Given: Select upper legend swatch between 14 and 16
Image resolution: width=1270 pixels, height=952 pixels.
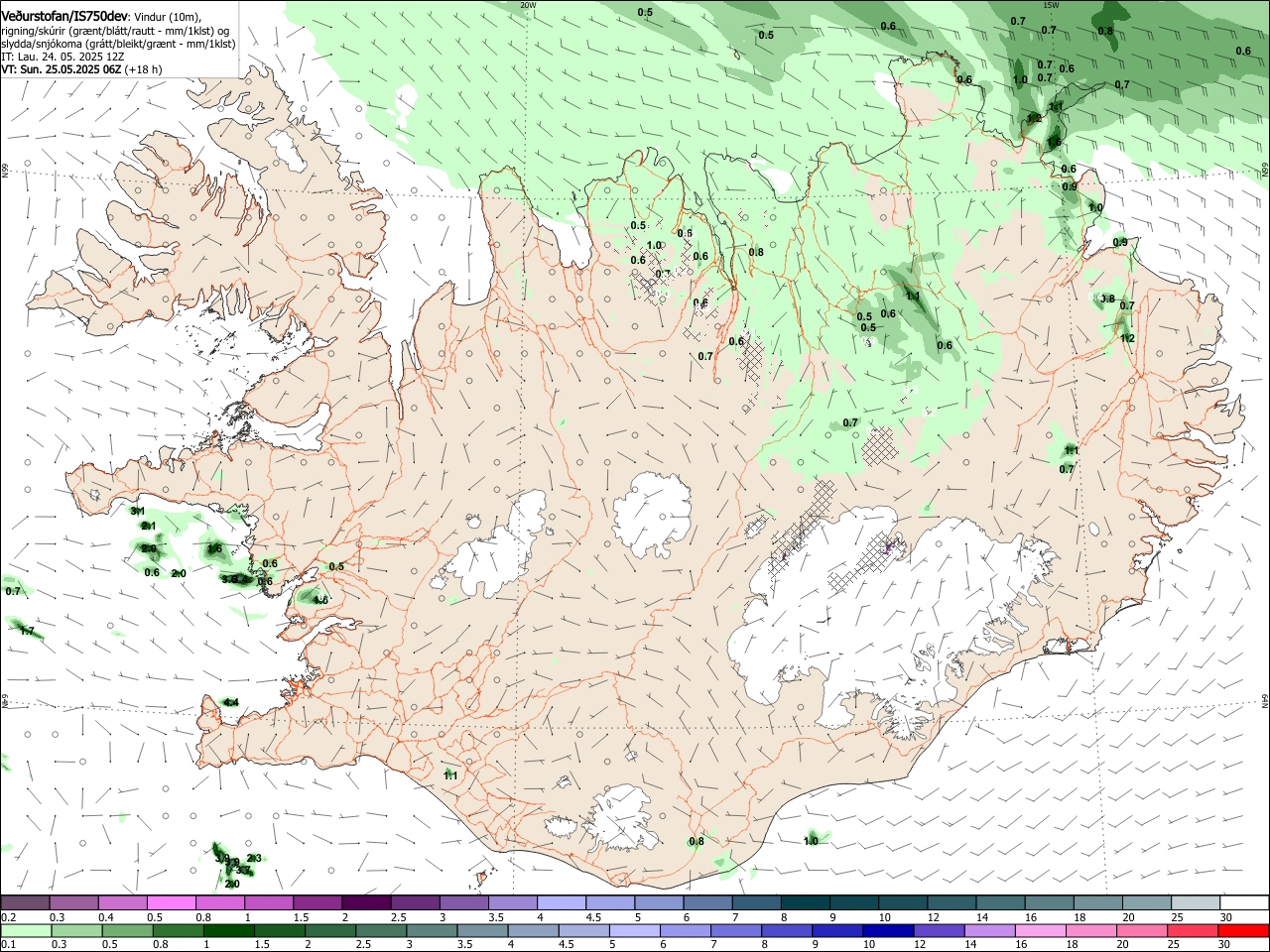Looking at the screenshot, I should 1000,902.
